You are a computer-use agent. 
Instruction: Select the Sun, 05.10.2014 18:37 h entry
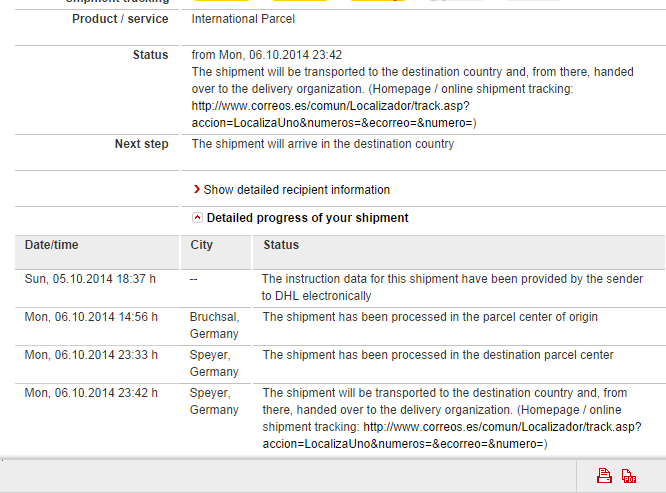[90, 279]
